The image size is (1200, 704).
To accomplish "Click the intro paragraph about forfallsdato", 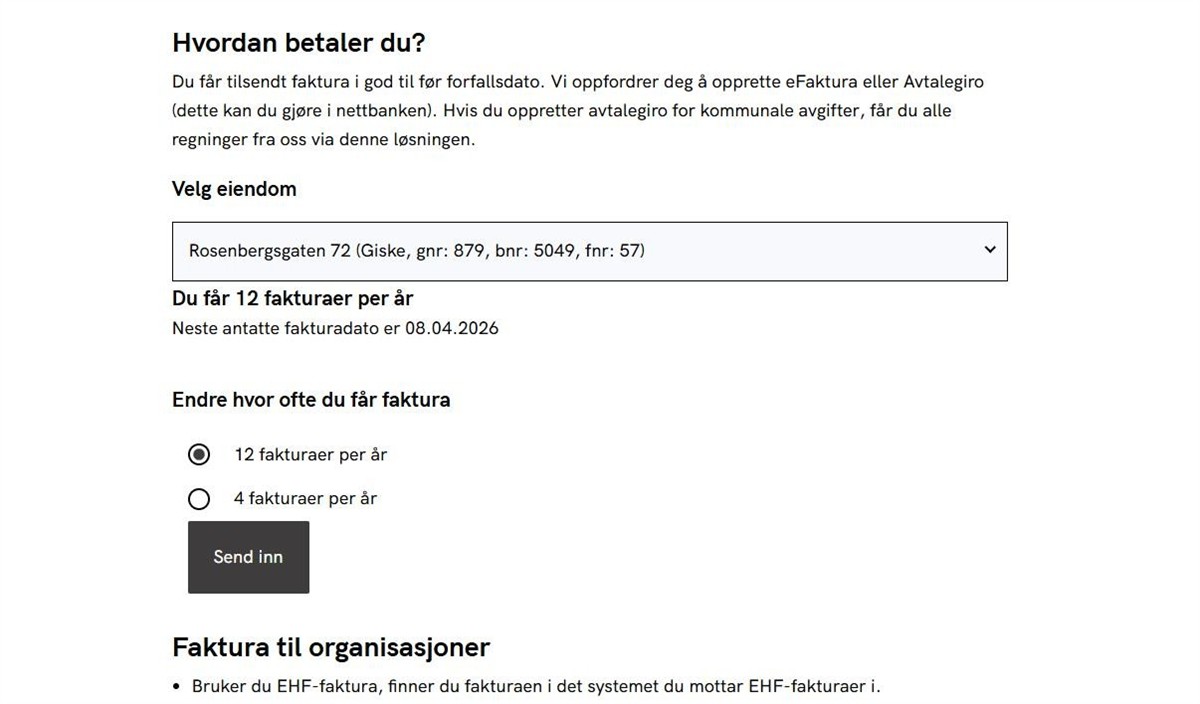I will click(x=577, y=111).
